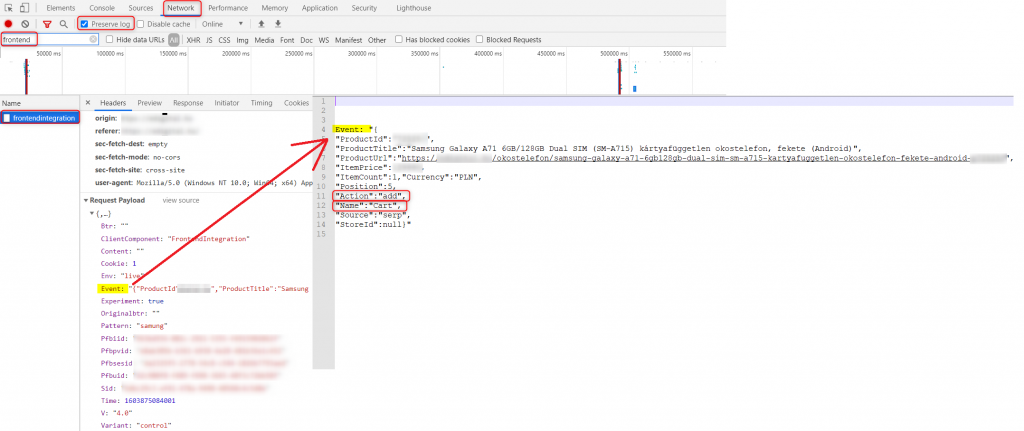Select the user-agent header row
This screenshot has height=431, width=1024.
[203, 182]
